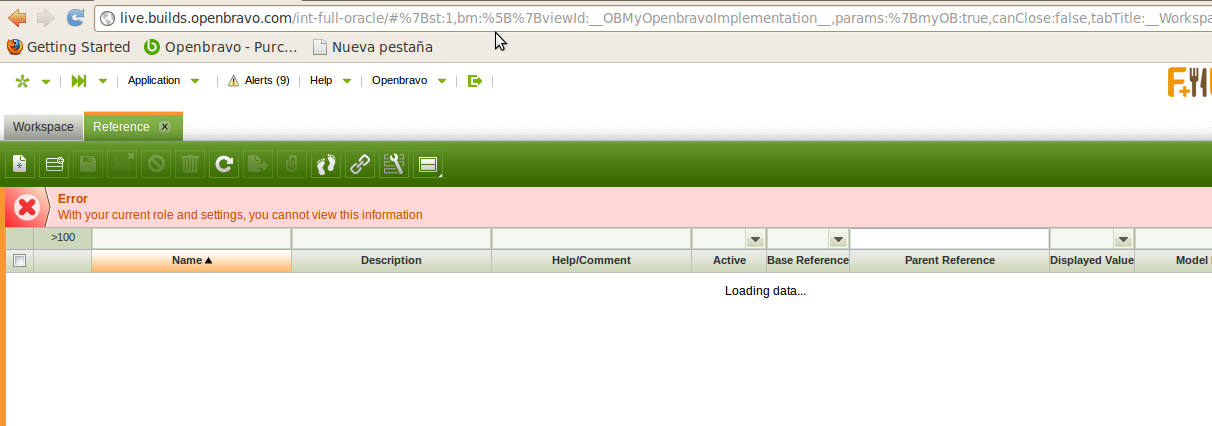Click the green logout icon
This screenshot has width=1212, height=426.
[x=475, y=81]
